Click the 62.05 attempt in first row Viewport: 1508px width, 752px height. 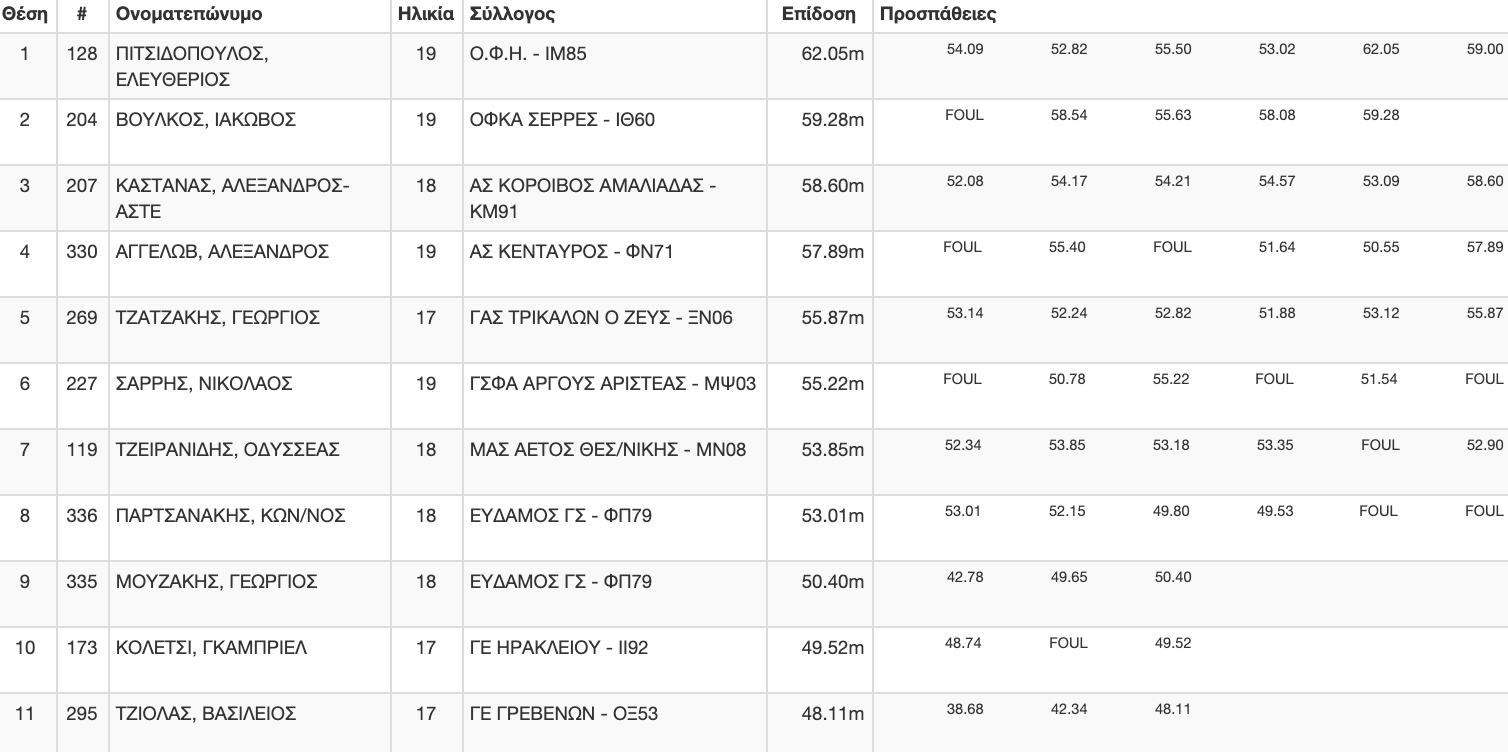[1381, 49]
